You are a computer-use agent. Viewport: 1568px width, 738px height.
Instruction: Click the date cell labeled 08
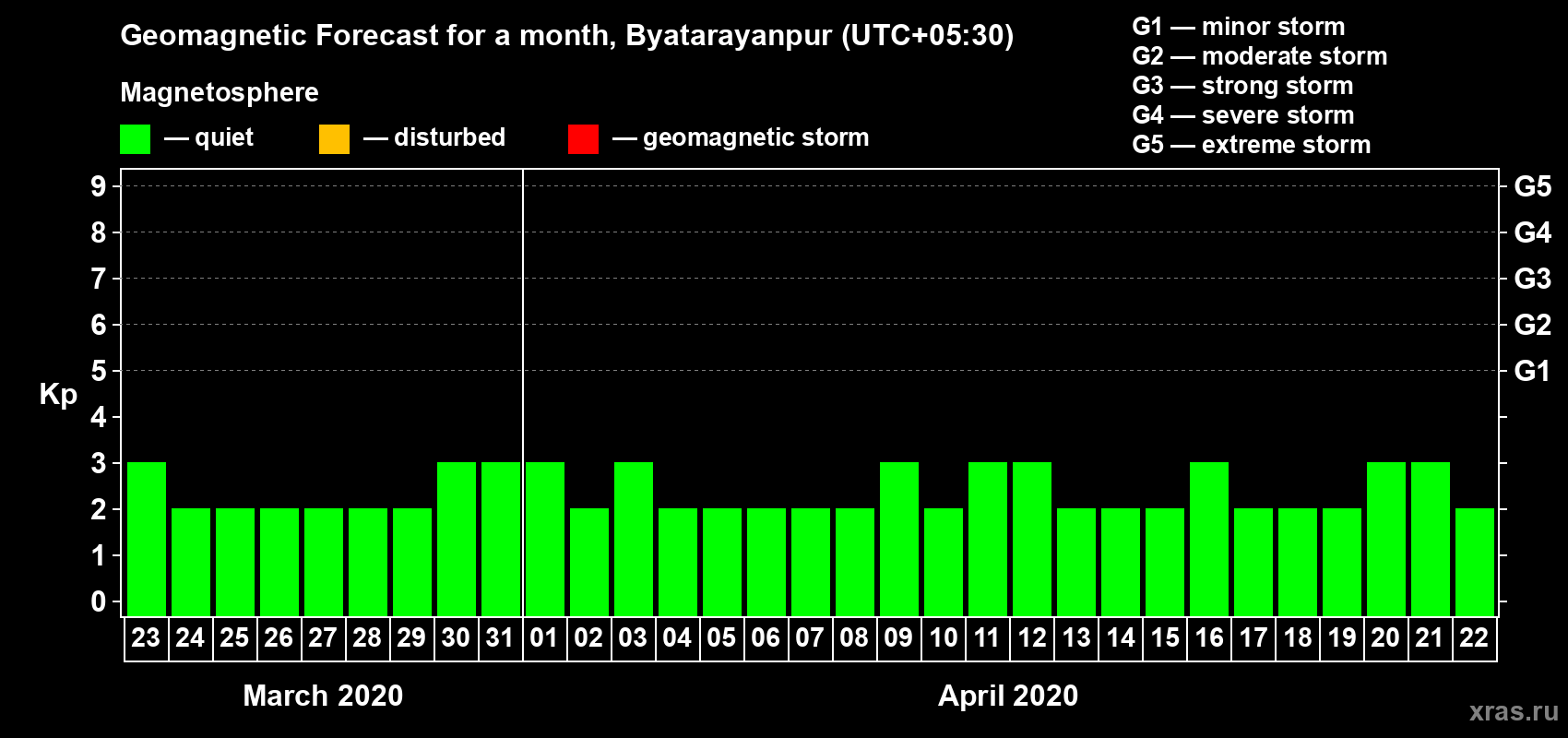coord(854,638)
